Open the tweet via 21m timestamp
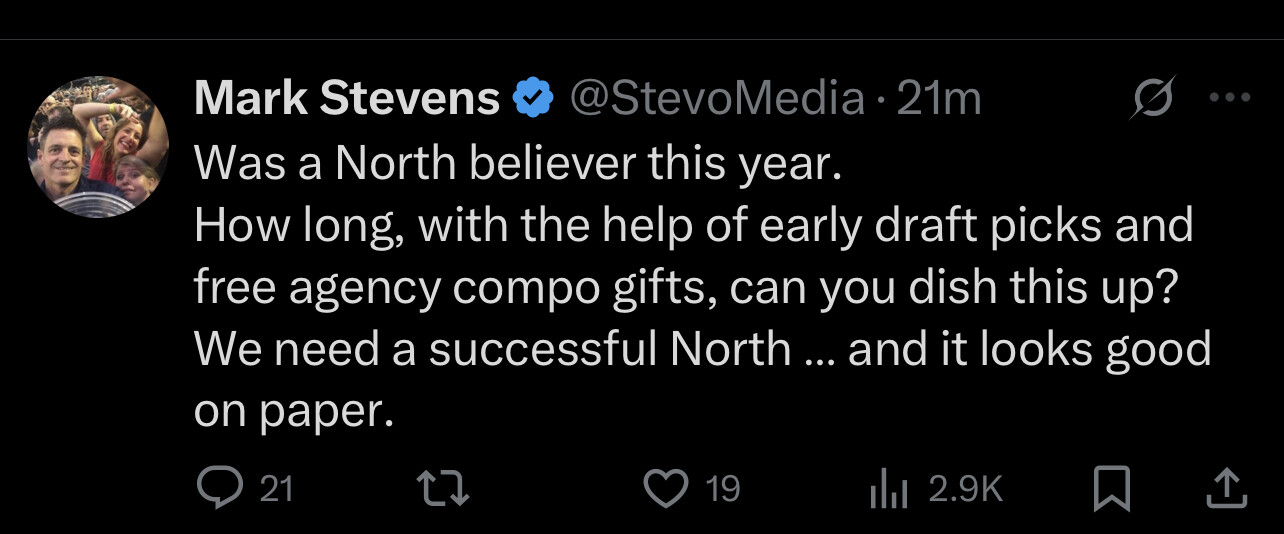Image resolution: width=1284 pixels, height=534 pixels. click(939, 99)
